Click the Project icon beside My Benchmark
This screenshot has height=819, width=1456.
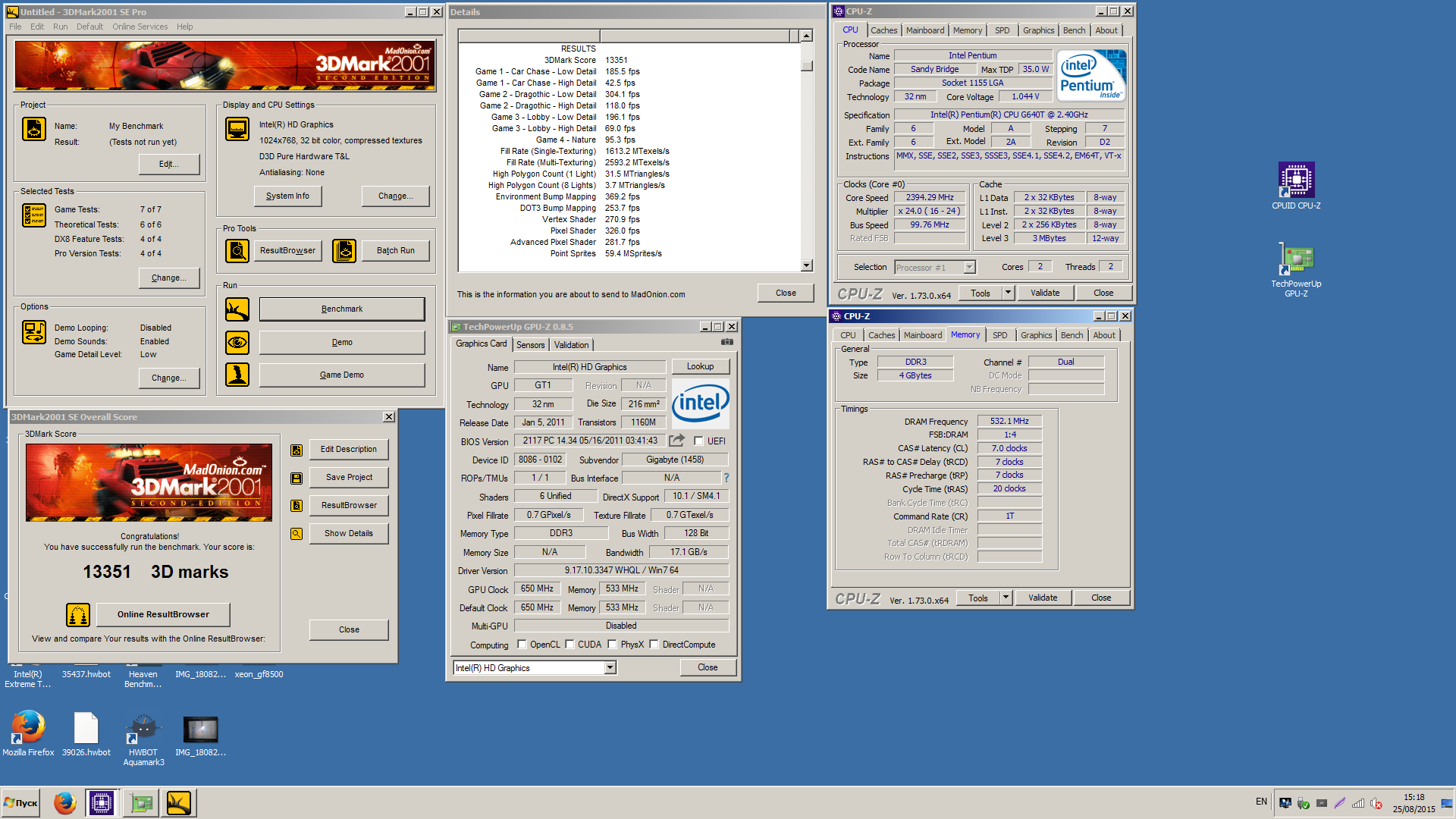34,129
